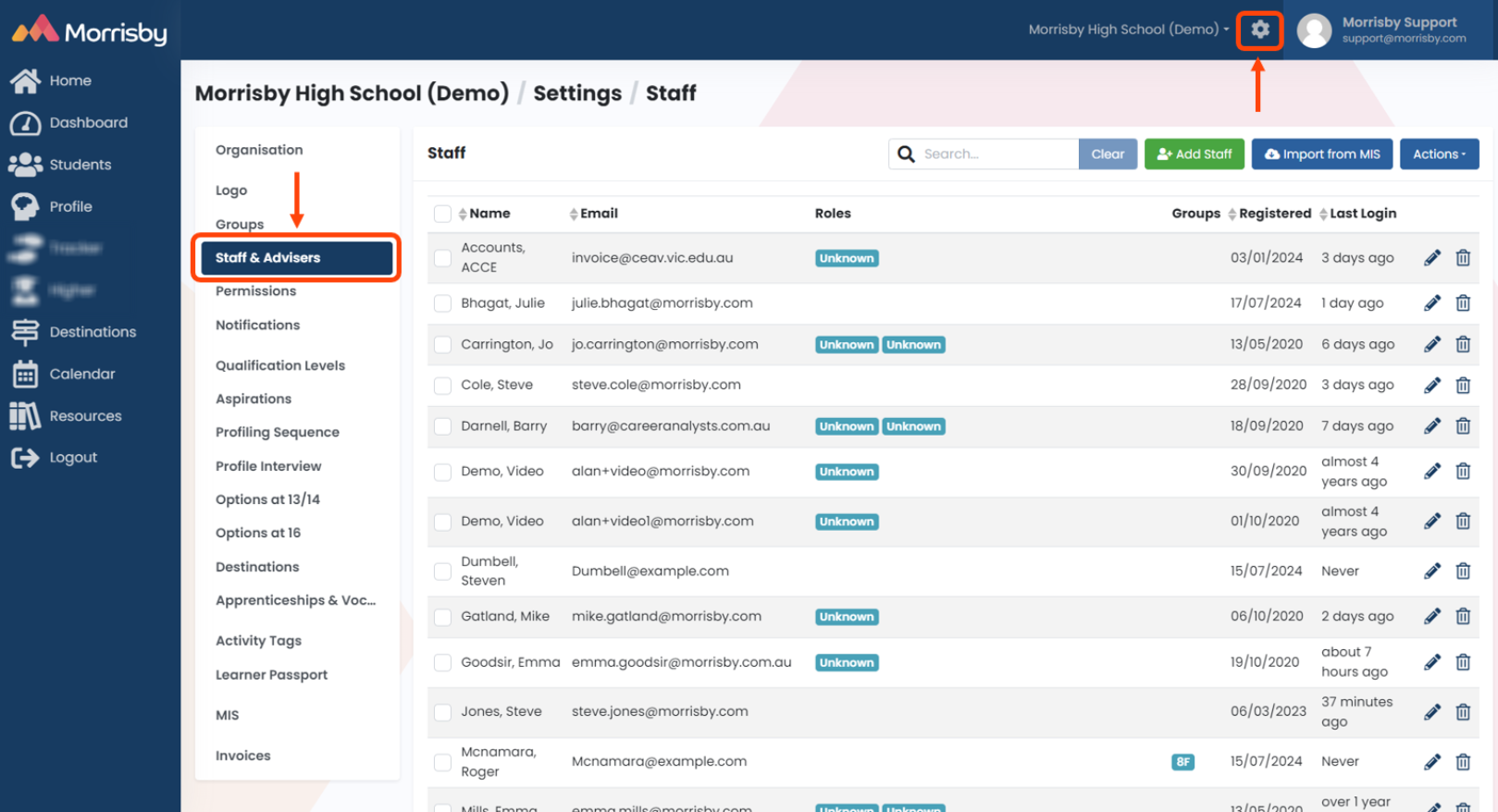Go to Settings breadcrumb
This screenshot has height=812, width=1498.
[577, 93]
